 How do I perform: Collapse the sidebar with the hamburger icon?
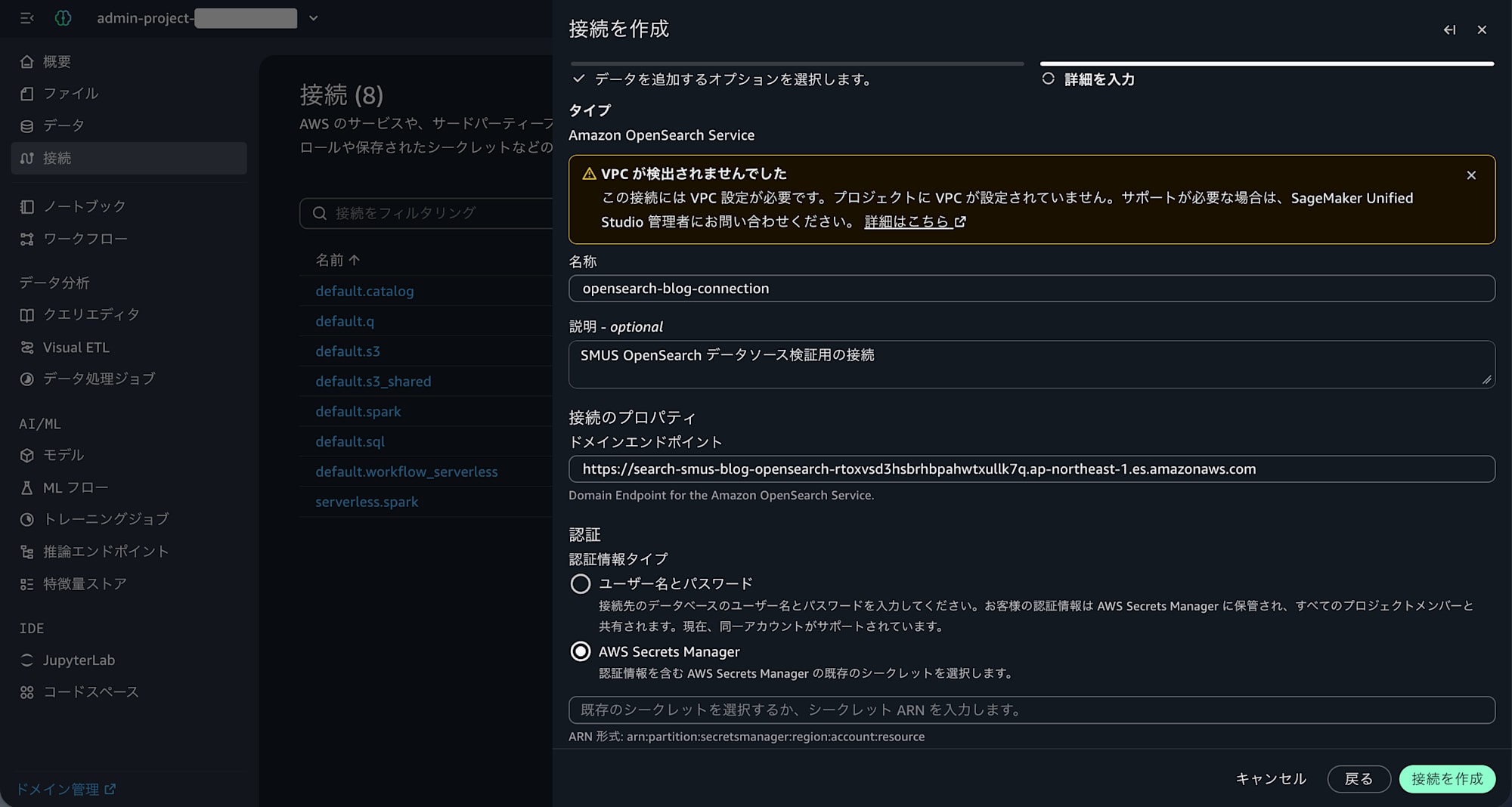pyautogui.click(x=27, y=18)
